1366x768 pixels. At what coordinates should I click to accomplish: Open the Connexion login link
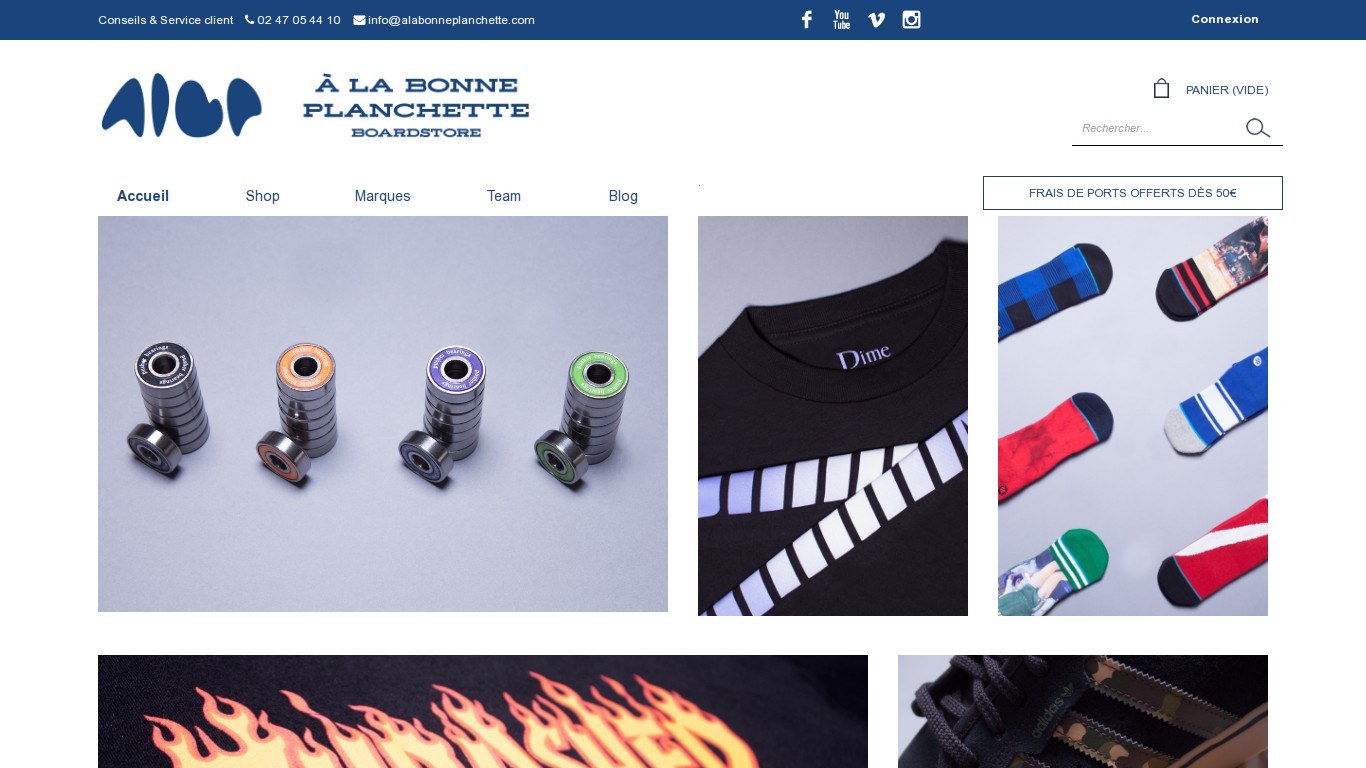(x=1225, y=19)
